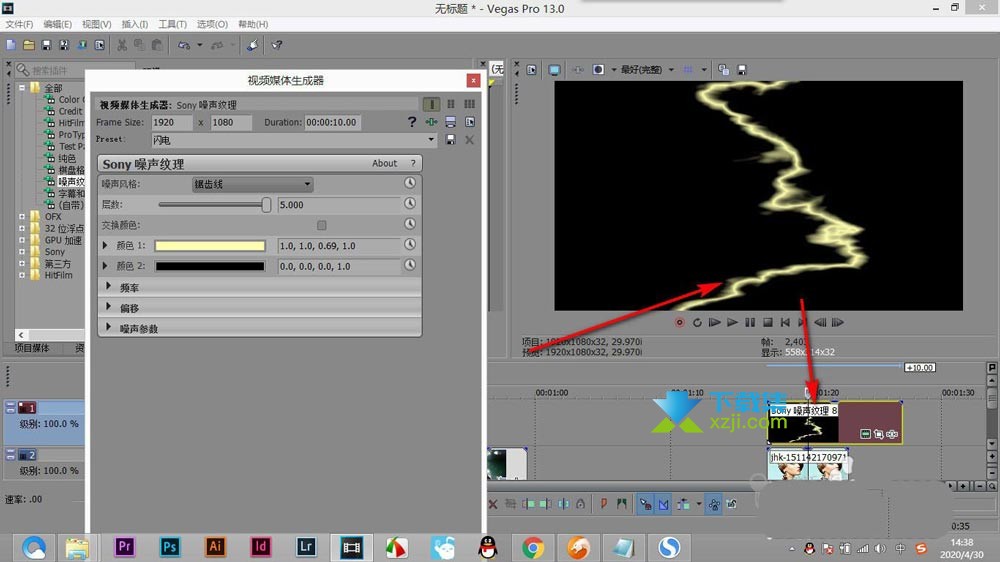
Task: Toggle Enable Snapping on the timeline toolbar
Action: tap(645, 504)
